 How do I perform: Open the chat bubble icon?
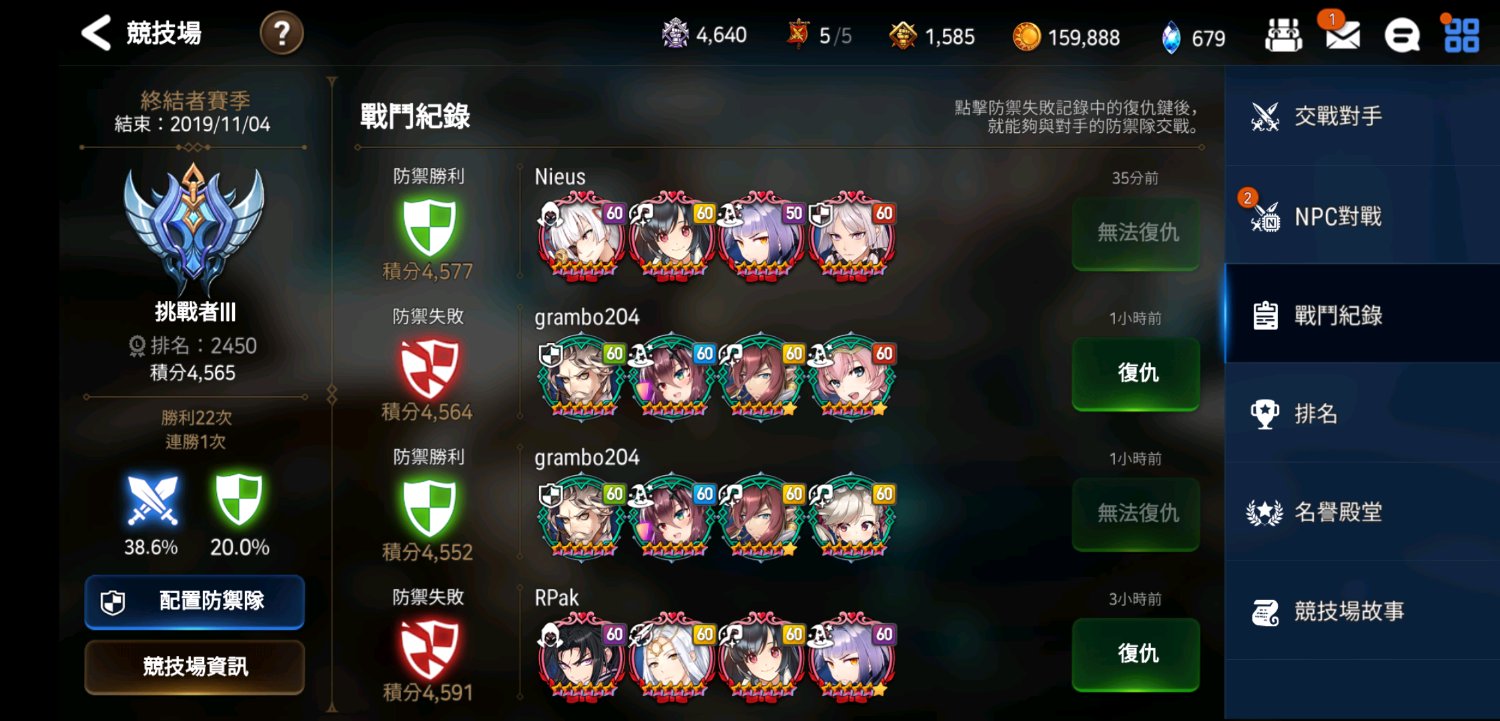click(1402, 36)
